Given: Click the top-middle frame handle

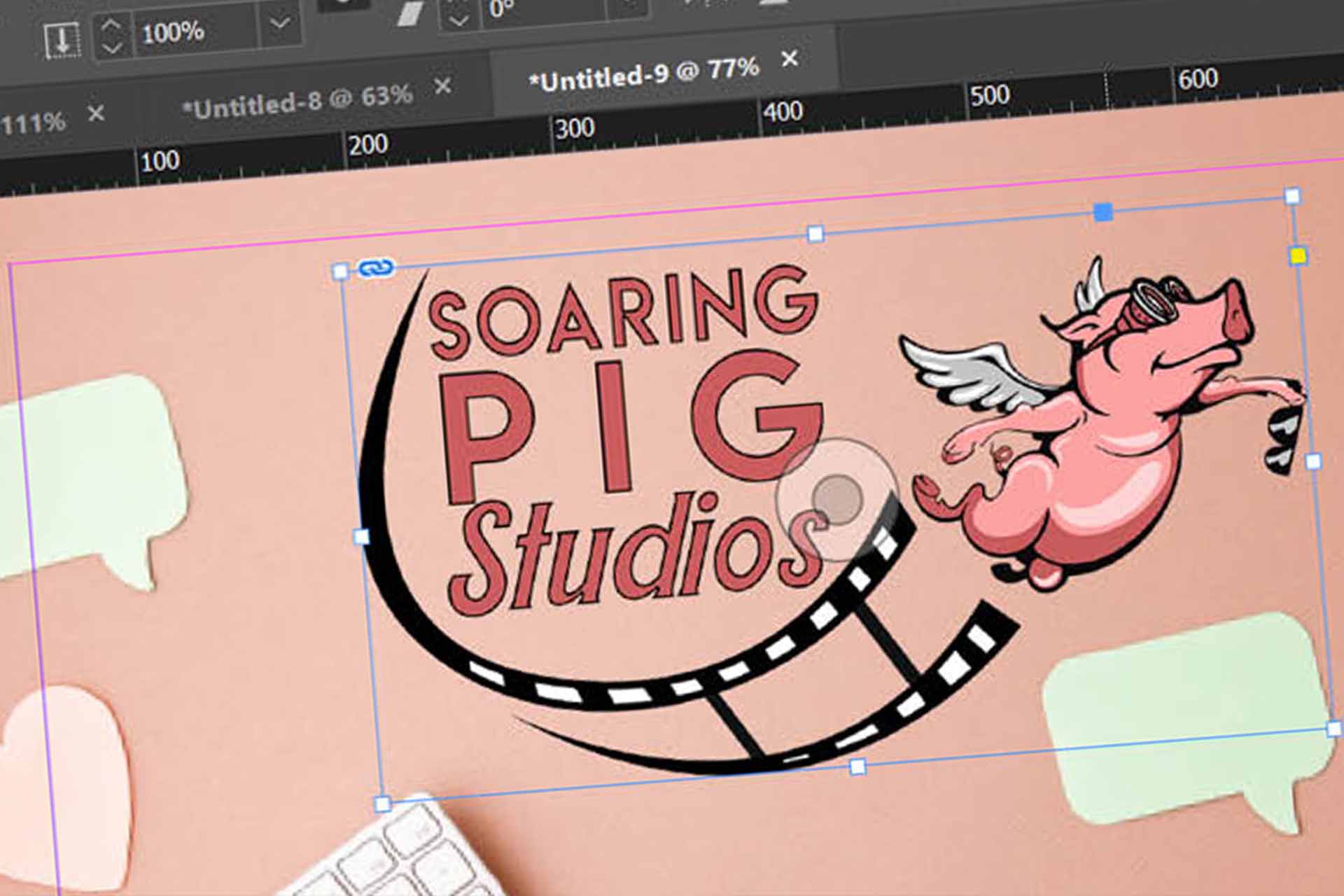Looking at the screenshot, I should point(815,234).
